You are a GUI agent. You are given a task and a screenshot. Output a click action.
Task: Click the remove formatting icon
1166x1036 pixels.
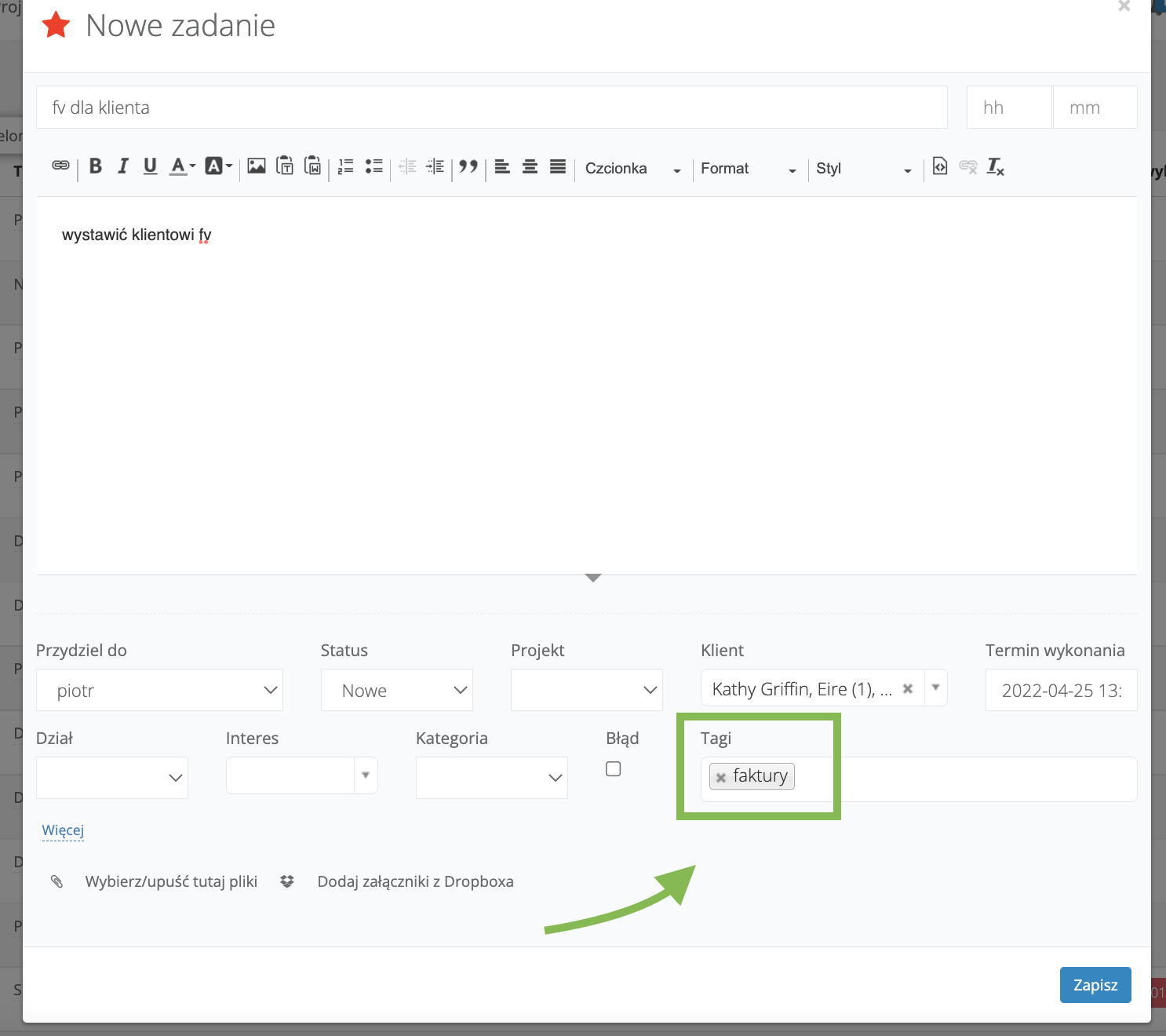point(995,166)
